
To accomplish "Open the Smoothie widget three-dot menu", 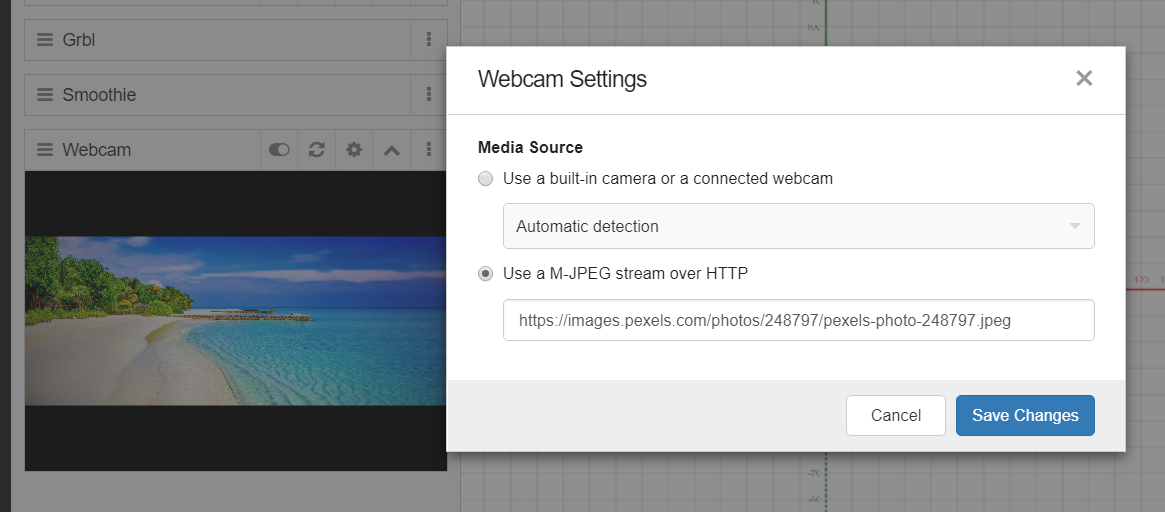I will pyautogui.click(x=429, y=95).
